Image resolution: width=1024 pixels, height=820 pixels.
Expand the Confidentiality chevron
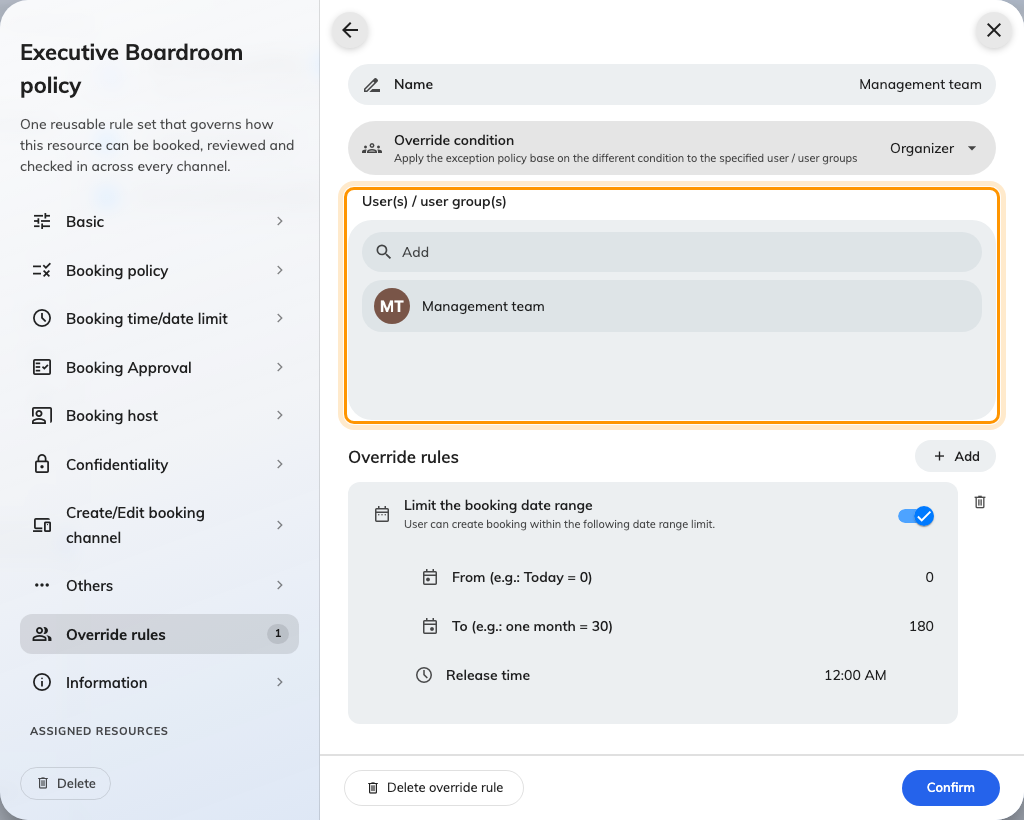[280, 464]
